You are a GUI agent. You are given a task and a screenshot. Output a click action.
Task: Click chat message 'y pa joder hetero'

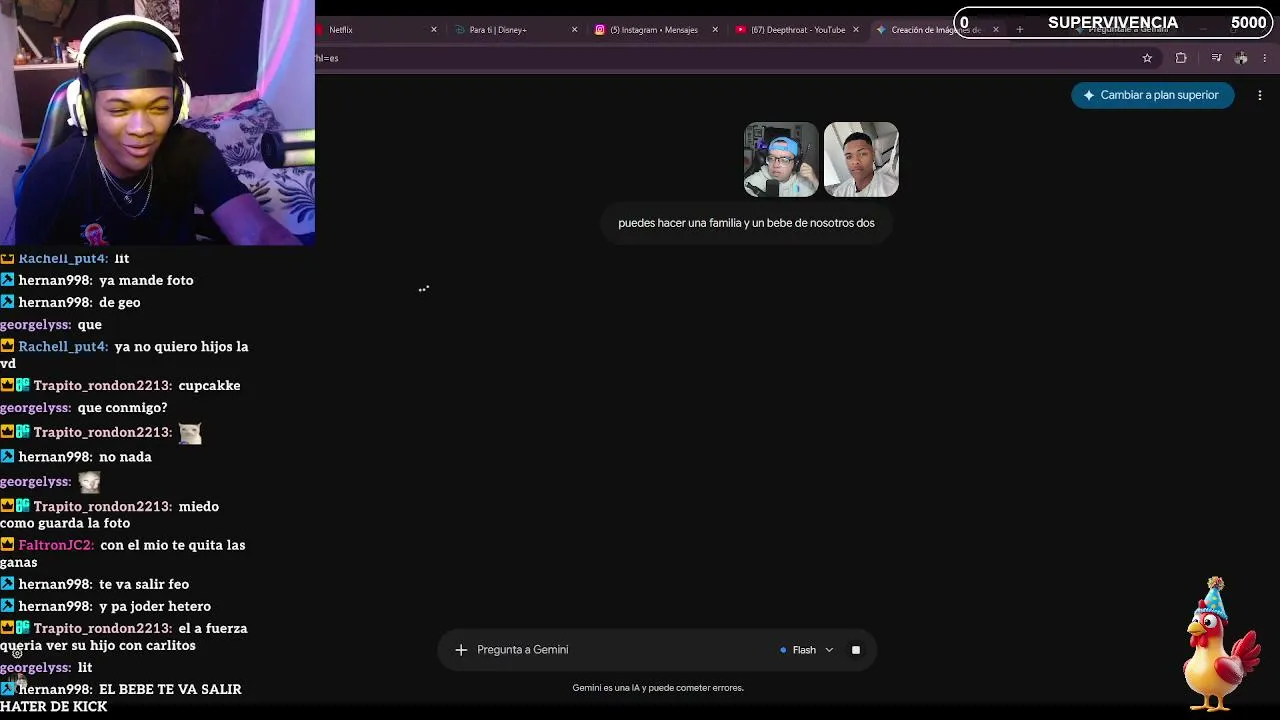click(x=155, y=606)
